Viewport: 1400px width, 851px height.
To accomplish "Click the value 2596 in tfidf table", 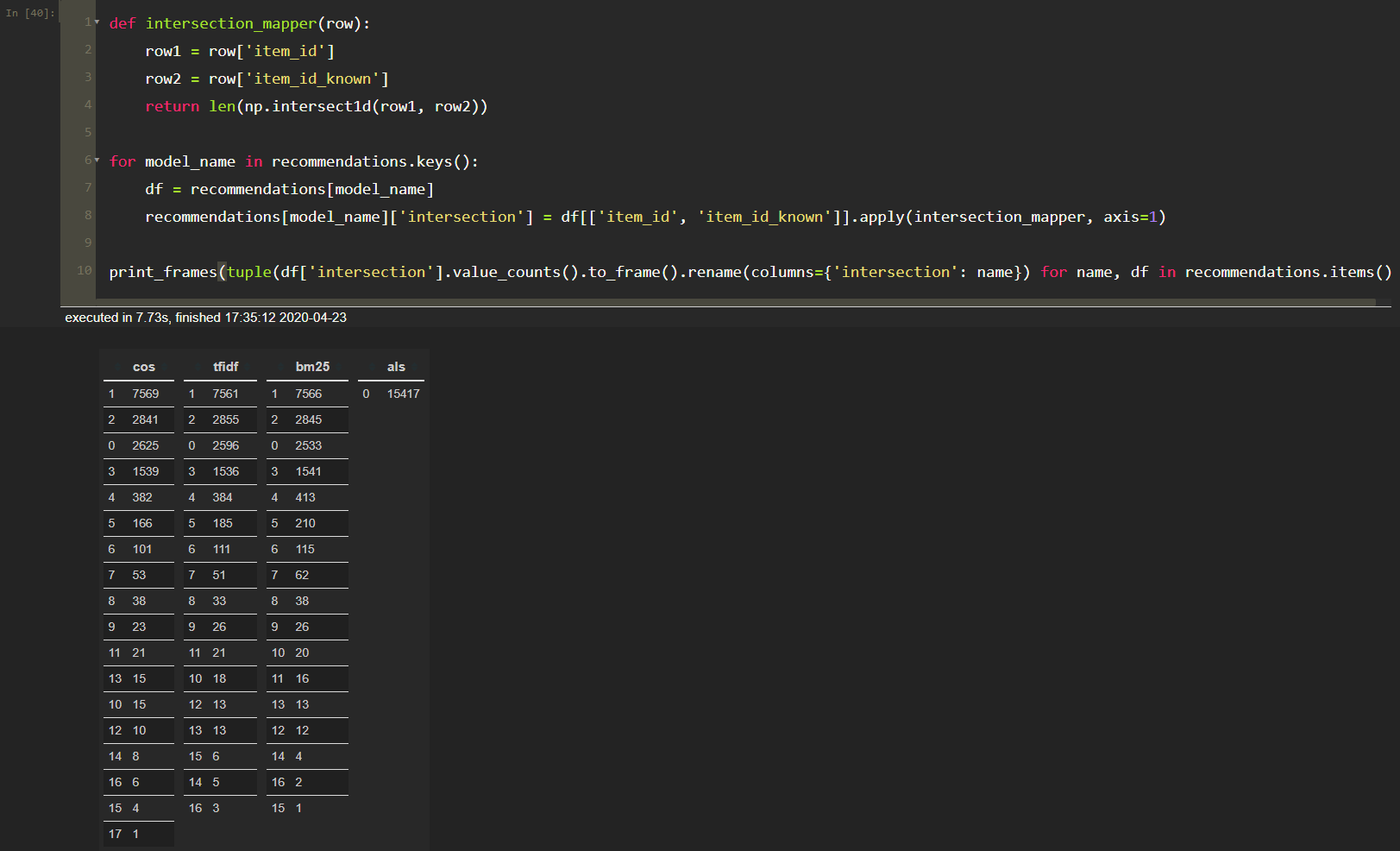I will (x=226, y=445).
